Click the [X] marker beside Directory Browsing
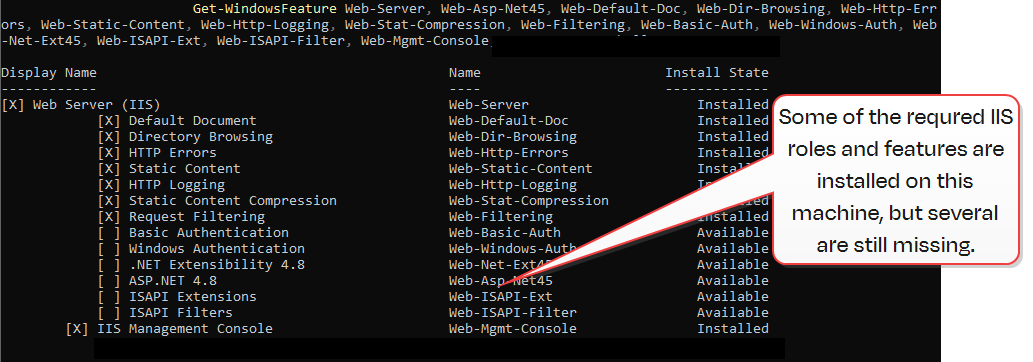The width and height of the screenshot is (1033, 362). coord(109,137)
